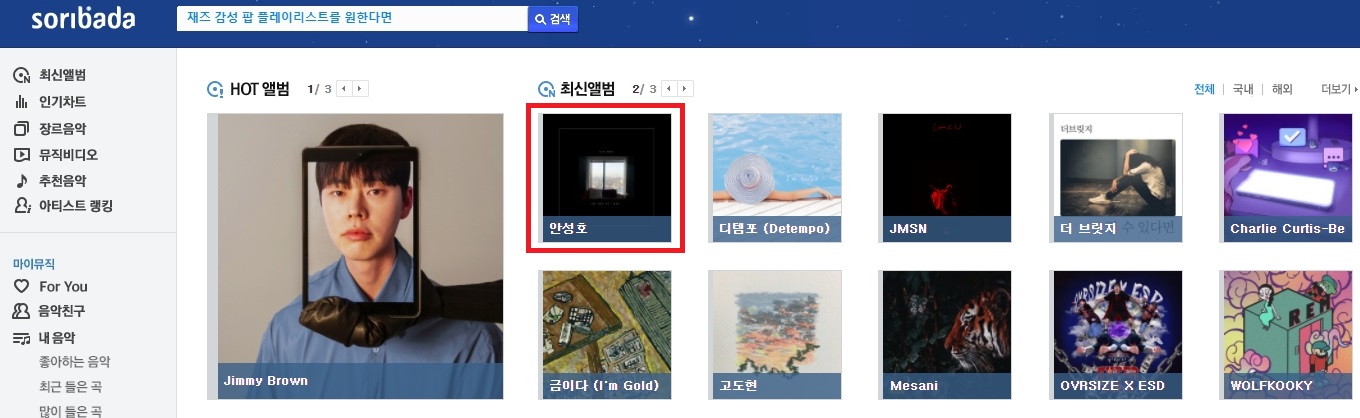Screen dimensions: 1360x418
Task: Click the 검색 search button
Action: (x=553, y=19)
